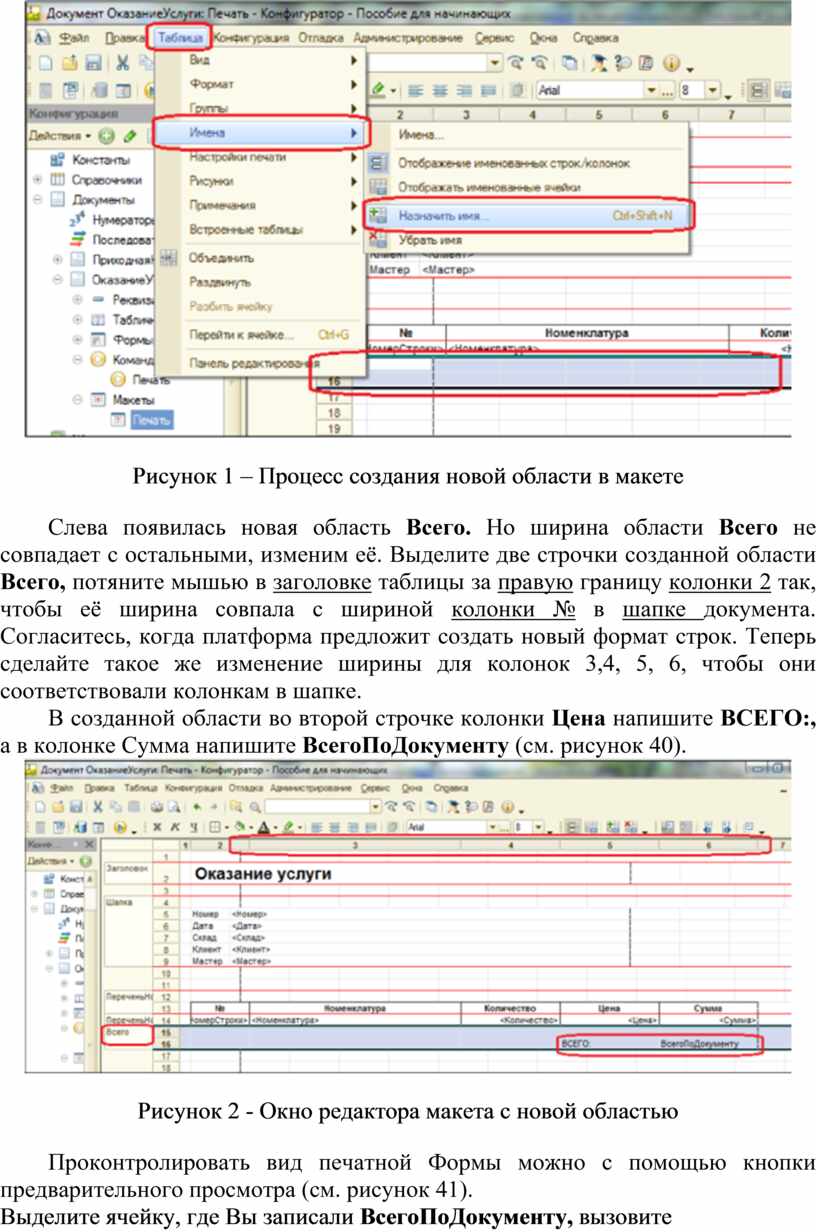
Task: Choose Отображение именованных строк/колонок
Action: [x=527, y=162]
